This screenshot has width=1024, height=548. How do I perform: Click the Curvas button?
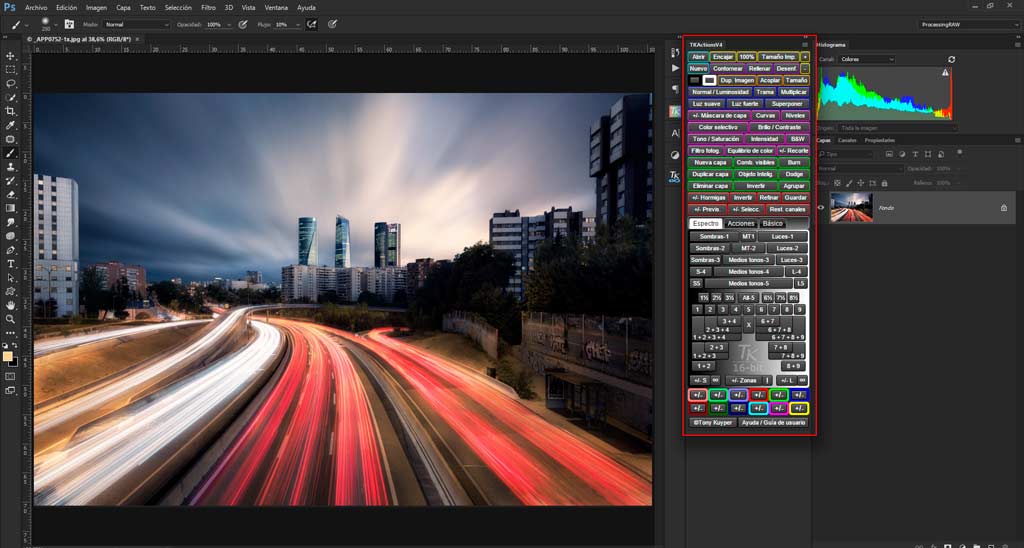pos(765,116)
